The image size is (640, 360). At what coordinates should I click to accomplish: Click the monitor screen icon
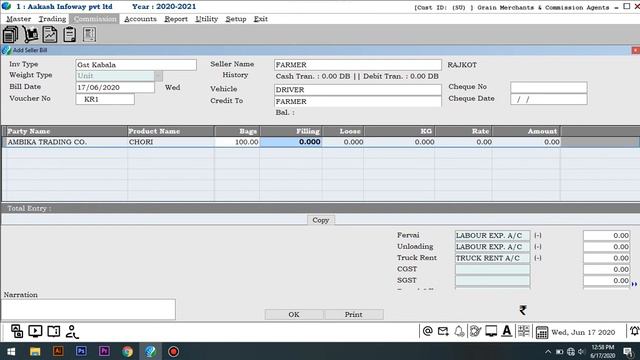coord(491,331)
